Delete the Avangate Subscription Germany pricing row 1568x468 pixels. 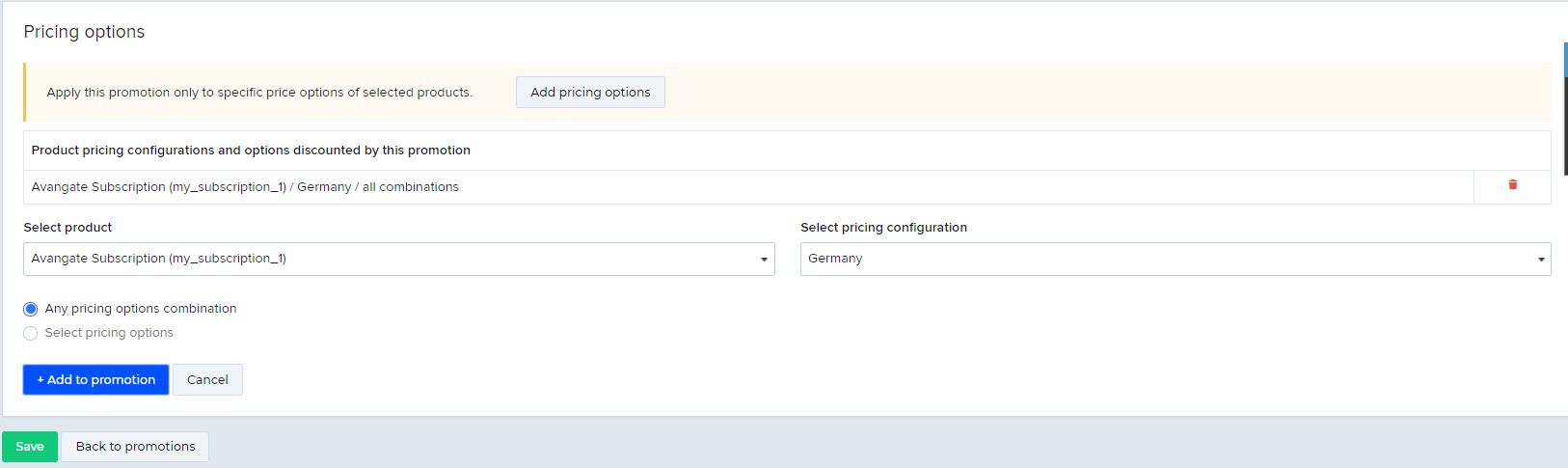[x=1512, y=184]
